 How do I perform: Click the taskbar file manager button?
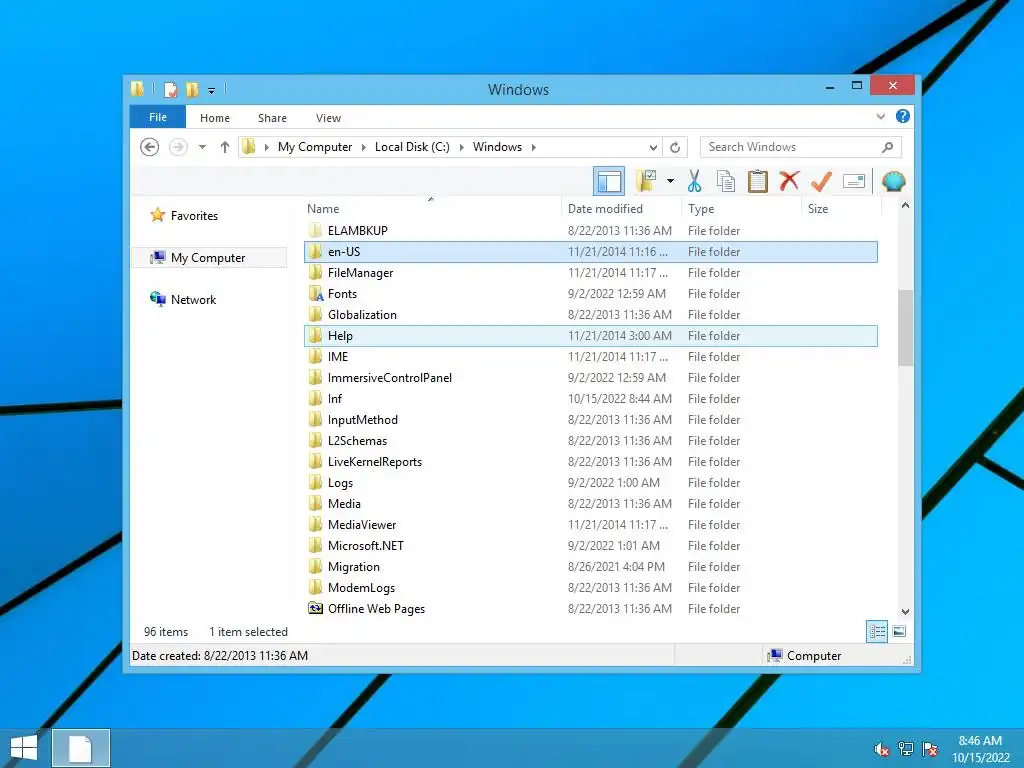click(81, 748)
